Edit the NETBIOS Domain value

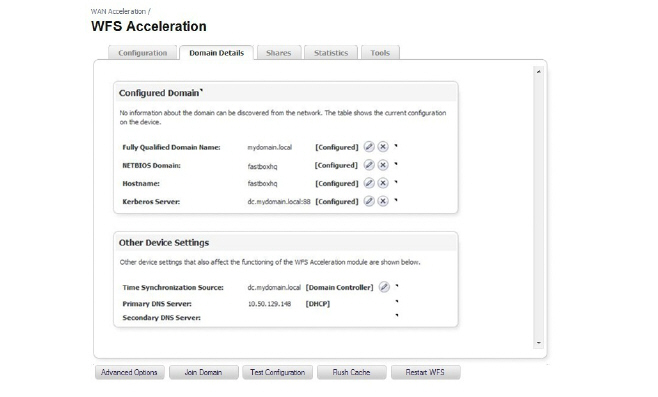coord(369,165)
